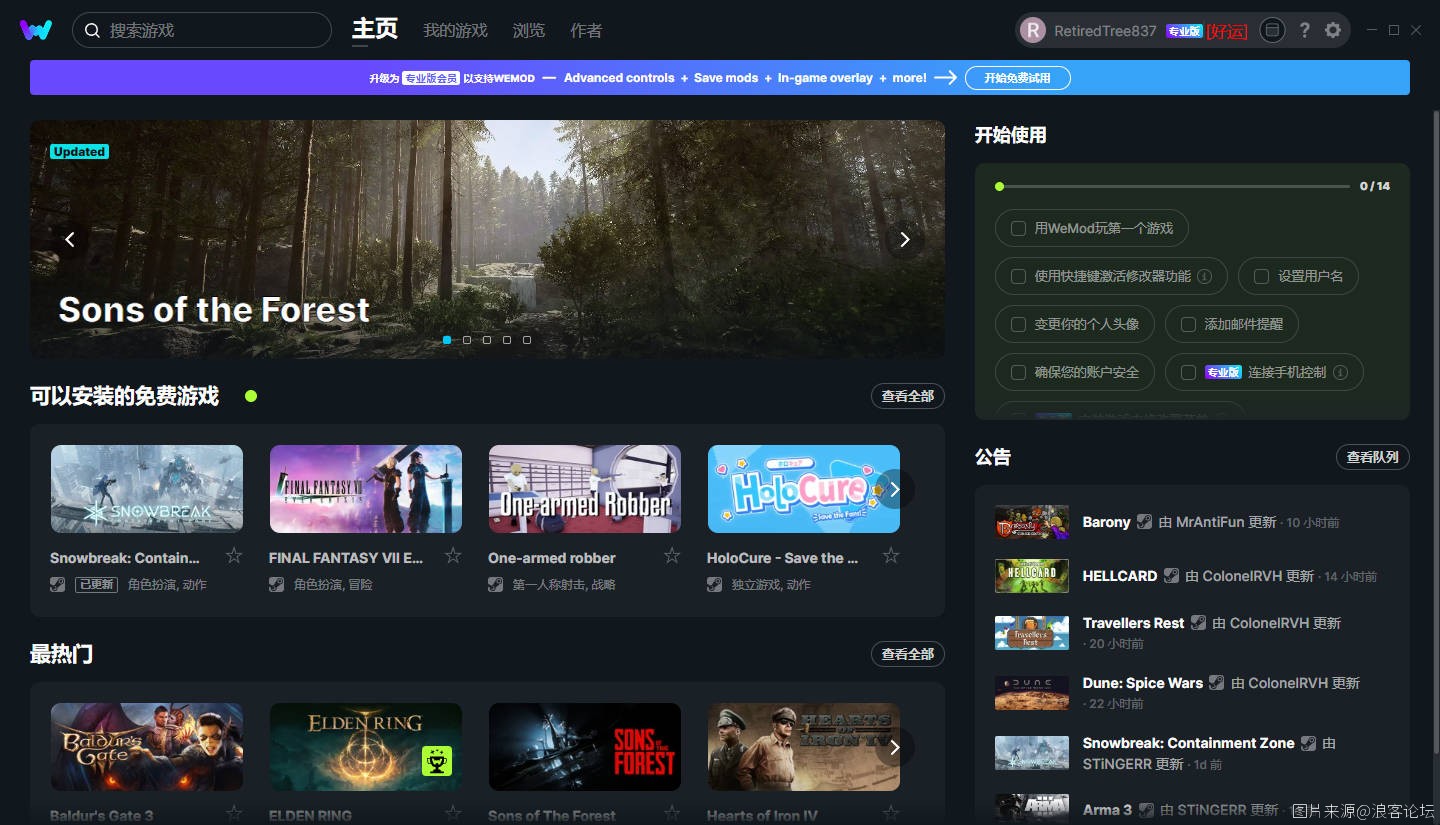1440x825 pixels.
Task: Open the Barony announcement entry
Action: tap(1192, 522)
